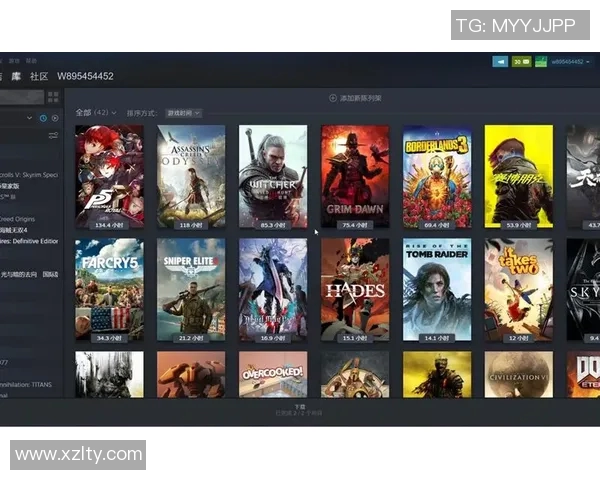Click the library search input field

20,97
